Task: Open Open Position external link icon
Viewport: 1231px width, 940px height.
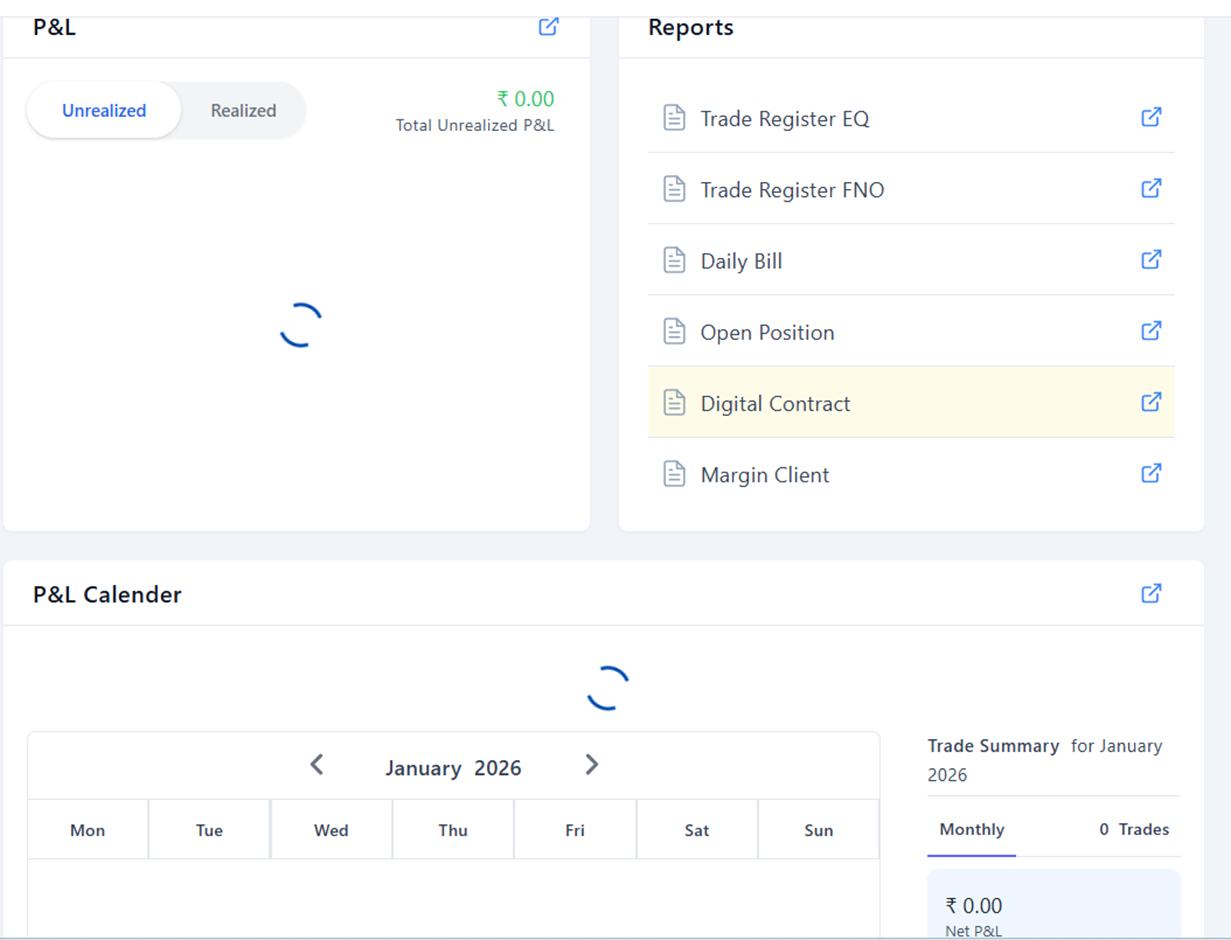Action: [1151, 331]
